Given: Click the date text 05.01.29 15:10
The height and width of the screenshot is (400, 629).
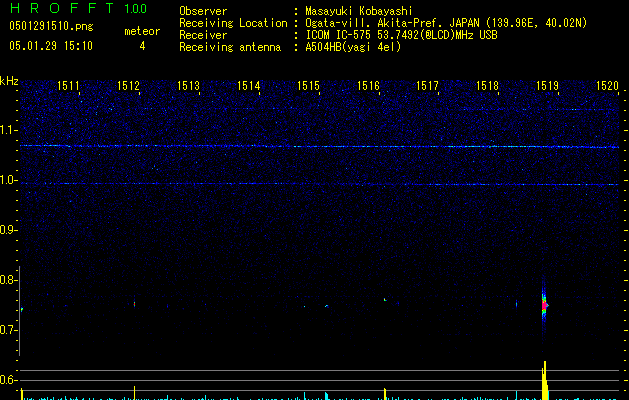Looking at the screenshot, I should [x=50, y=46].
